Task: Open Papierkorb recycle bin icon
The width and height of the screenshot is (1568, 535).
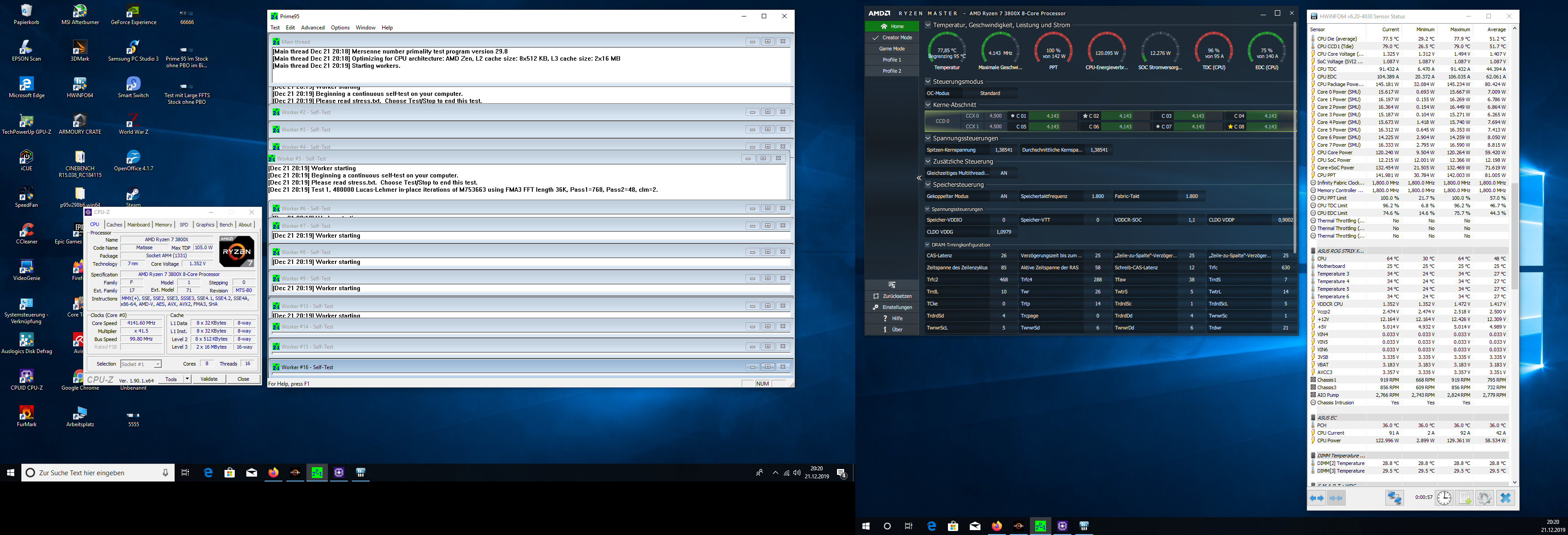Action: (x=26, y=15)
